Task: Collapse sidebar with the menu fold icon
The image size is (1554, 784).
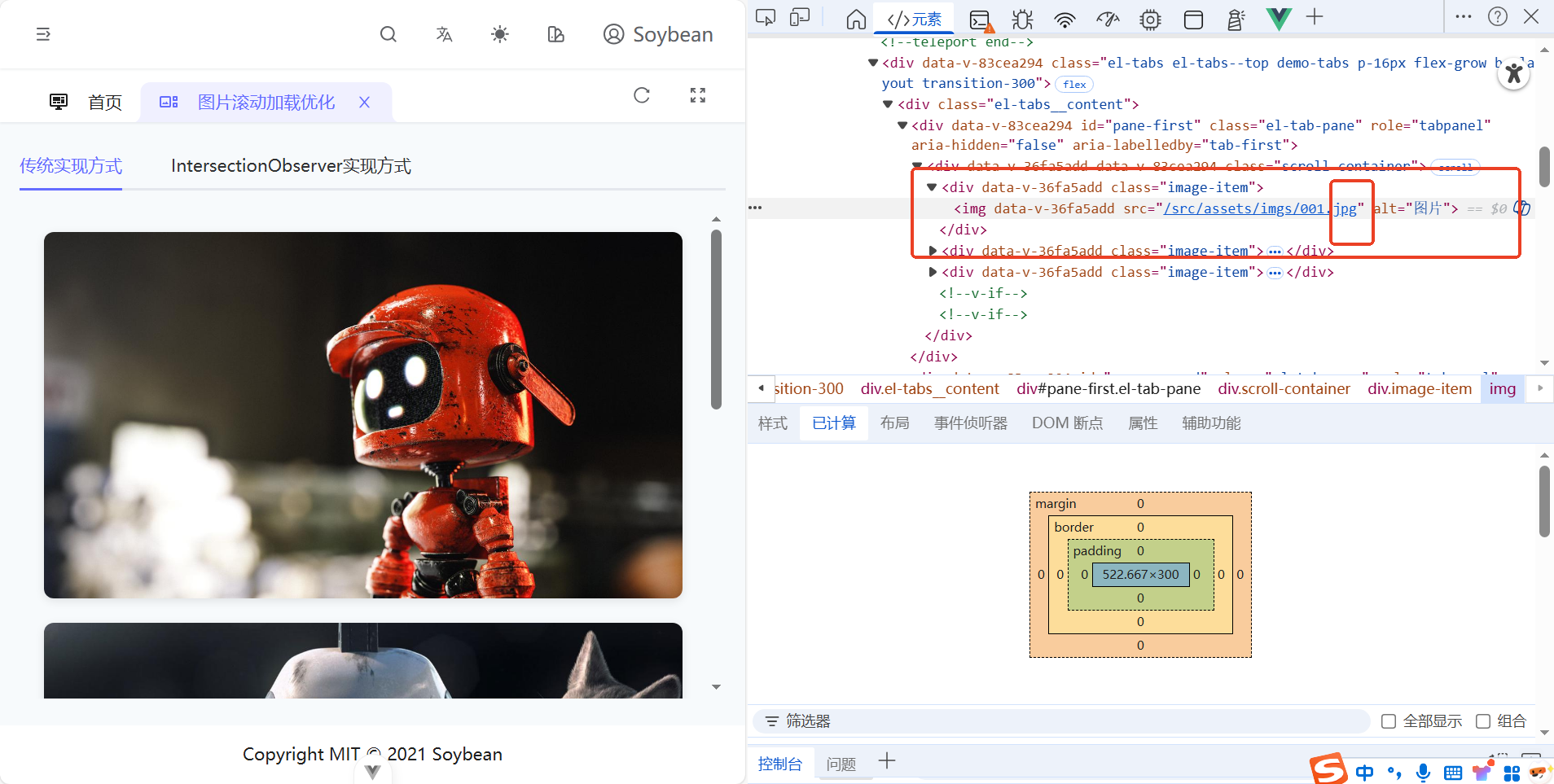Action: [x=43, y=34]
